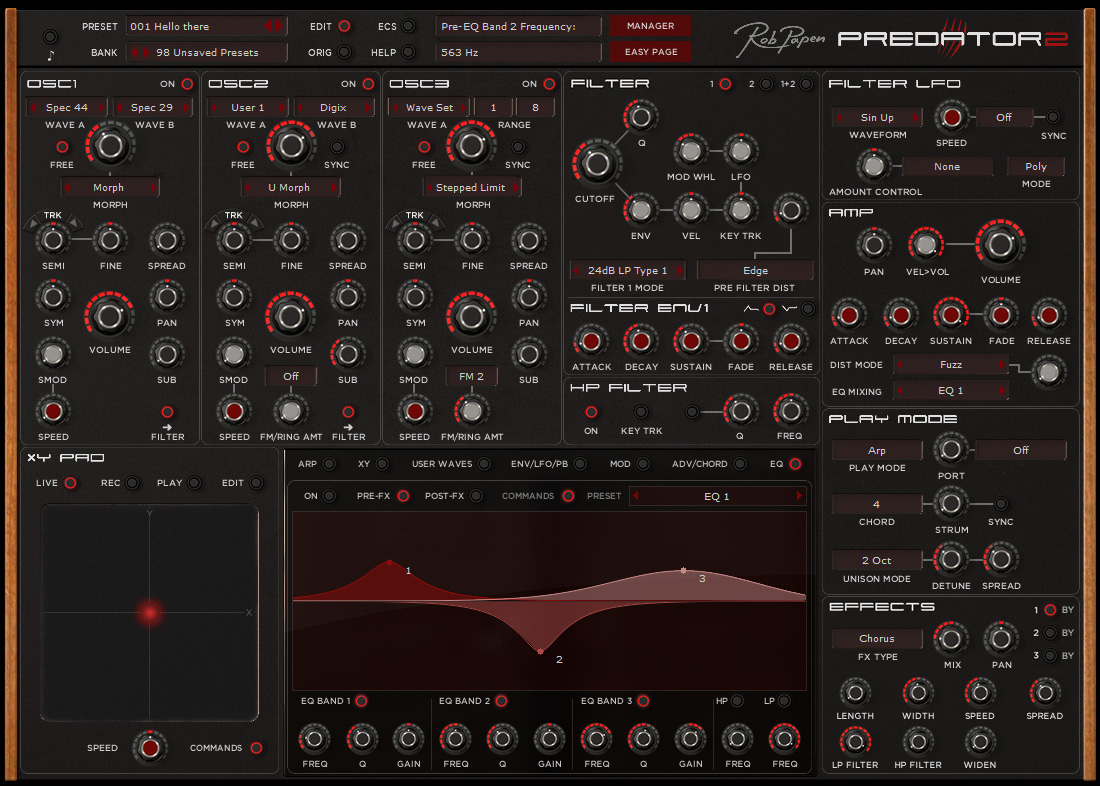Click the FM/Ring Amt knob in OSC2
This screenshot has height=786, width=1100.
coord(291,411)
